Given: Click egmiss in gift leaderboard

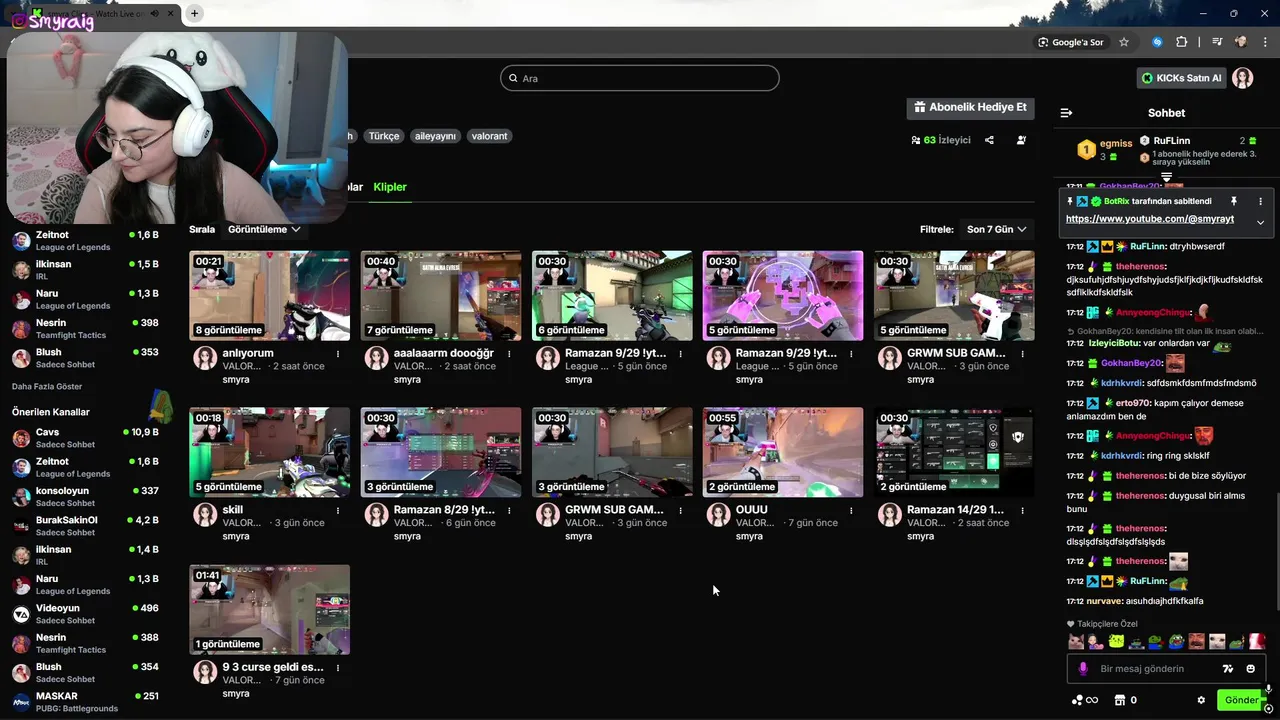Looking at the screenshot, I should click(x=1116, y=144).
